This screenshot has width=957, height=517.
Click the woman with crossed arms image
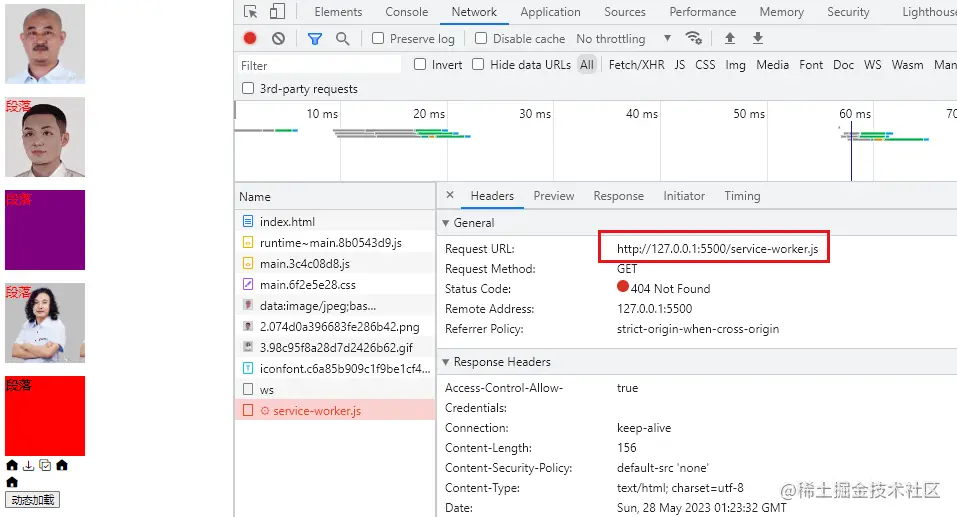(45, 323)
